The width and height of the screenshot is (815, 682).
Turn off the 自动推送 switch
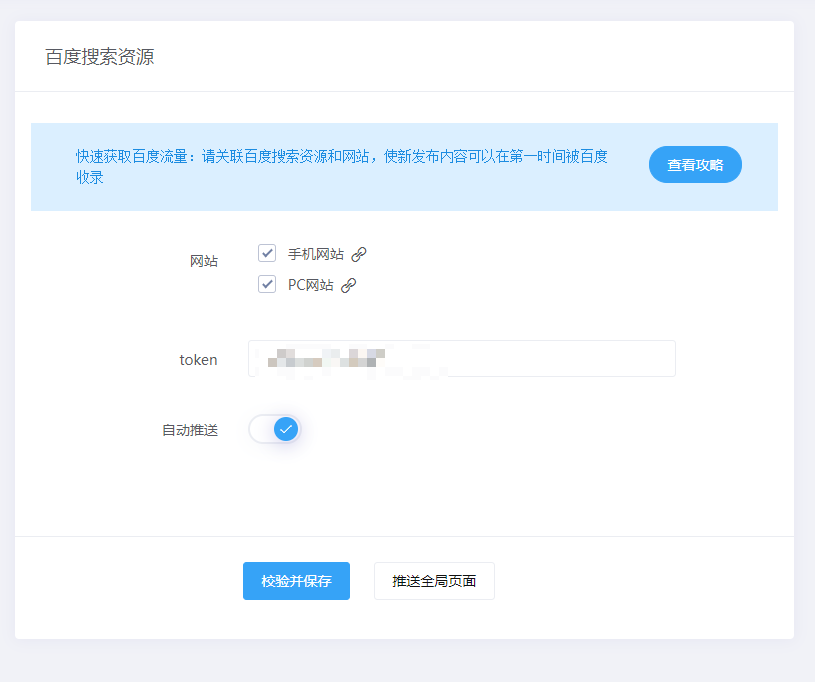point(274,429)
